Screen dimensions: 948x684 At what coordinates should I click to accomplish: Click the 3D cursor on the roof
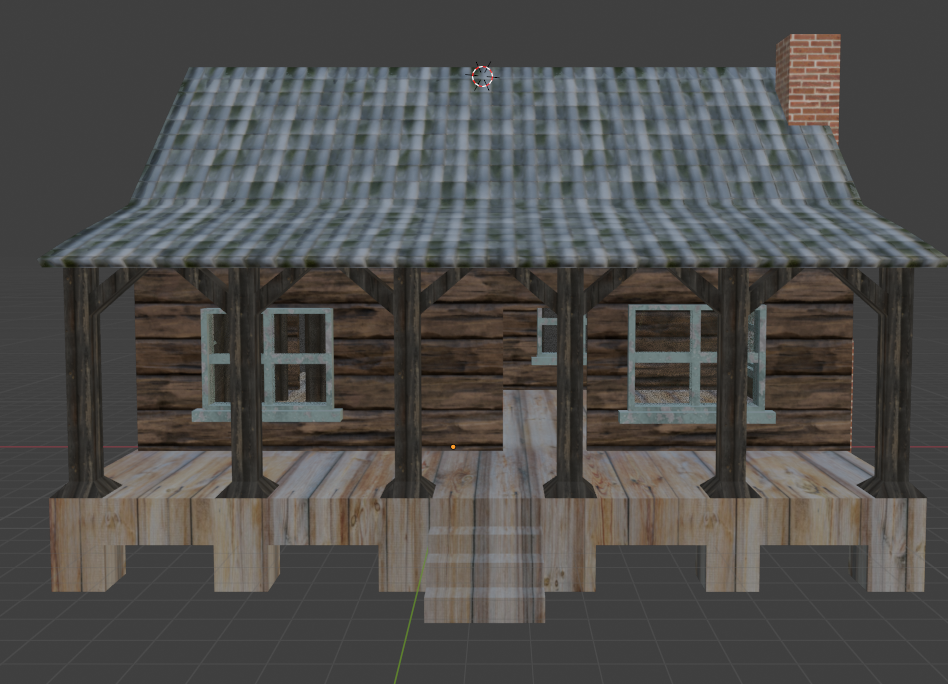[481, 75]
